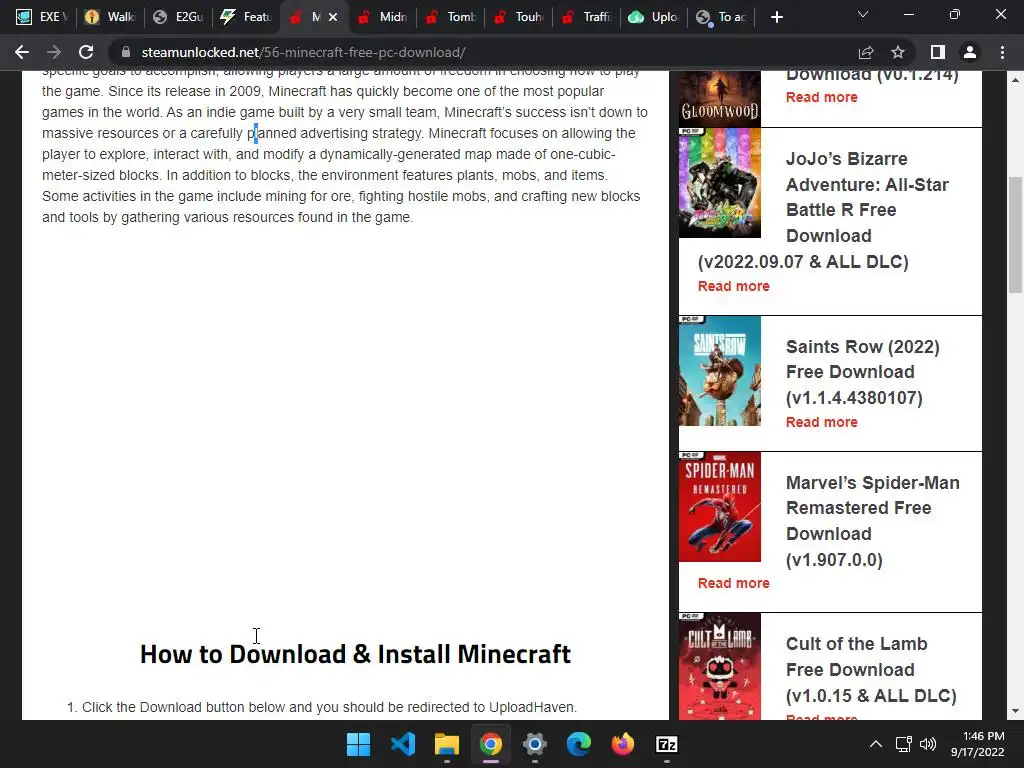Share this page using the share icon
1024x768 pixels.
pyautogui.click(x=866, y=52)
